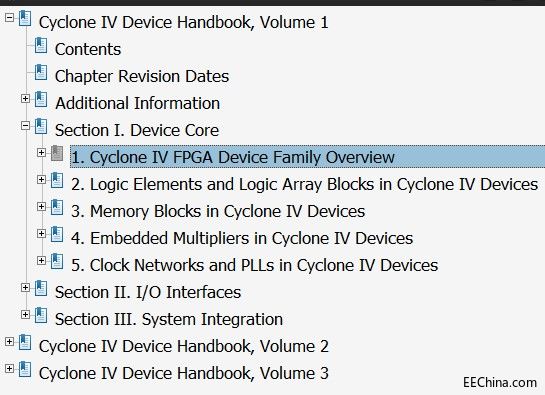Collapse Cyclone IV Device Handbook Volume 1
The width and height of the screenshot is (545, 395).
coord(9,17)
